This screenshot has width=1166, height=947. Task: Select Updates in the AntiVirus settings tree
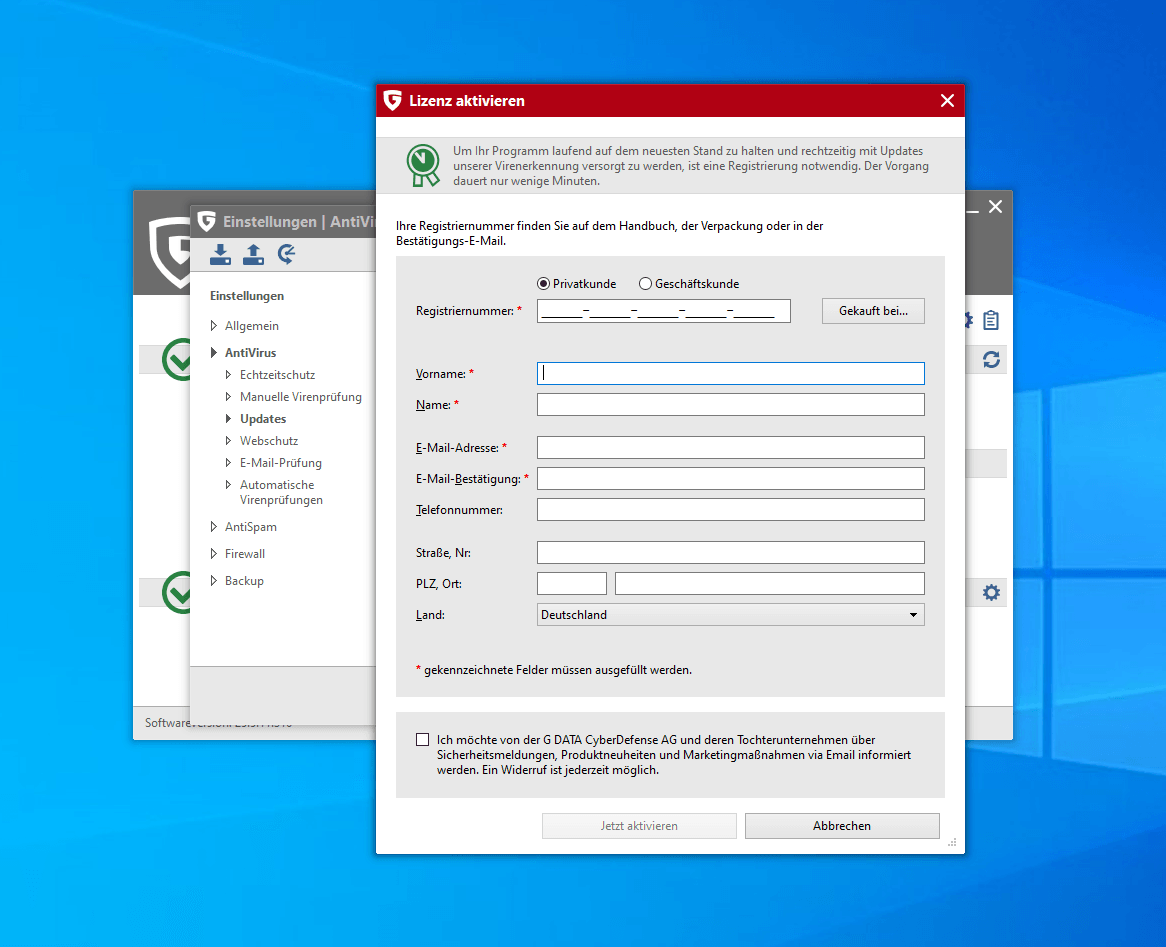tap(263, 419)
